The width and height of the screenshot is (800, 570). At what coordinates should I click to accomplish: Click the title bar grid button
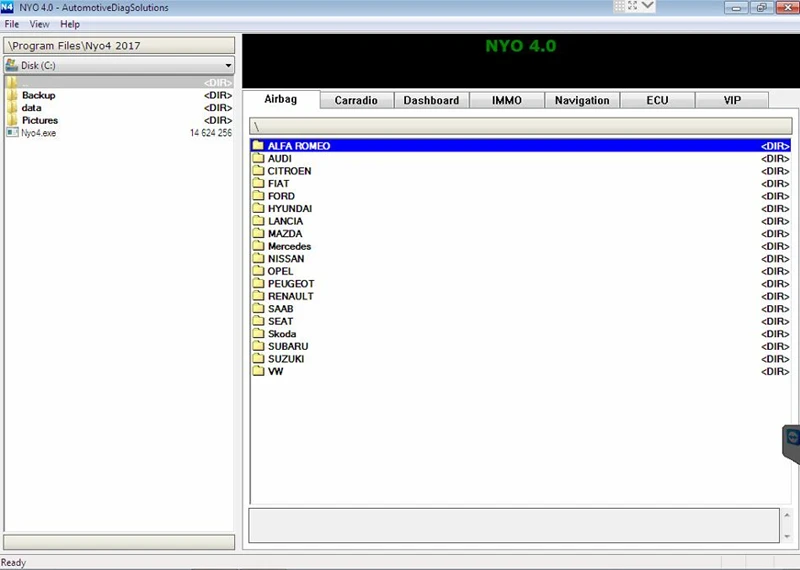tap(619, 6)
